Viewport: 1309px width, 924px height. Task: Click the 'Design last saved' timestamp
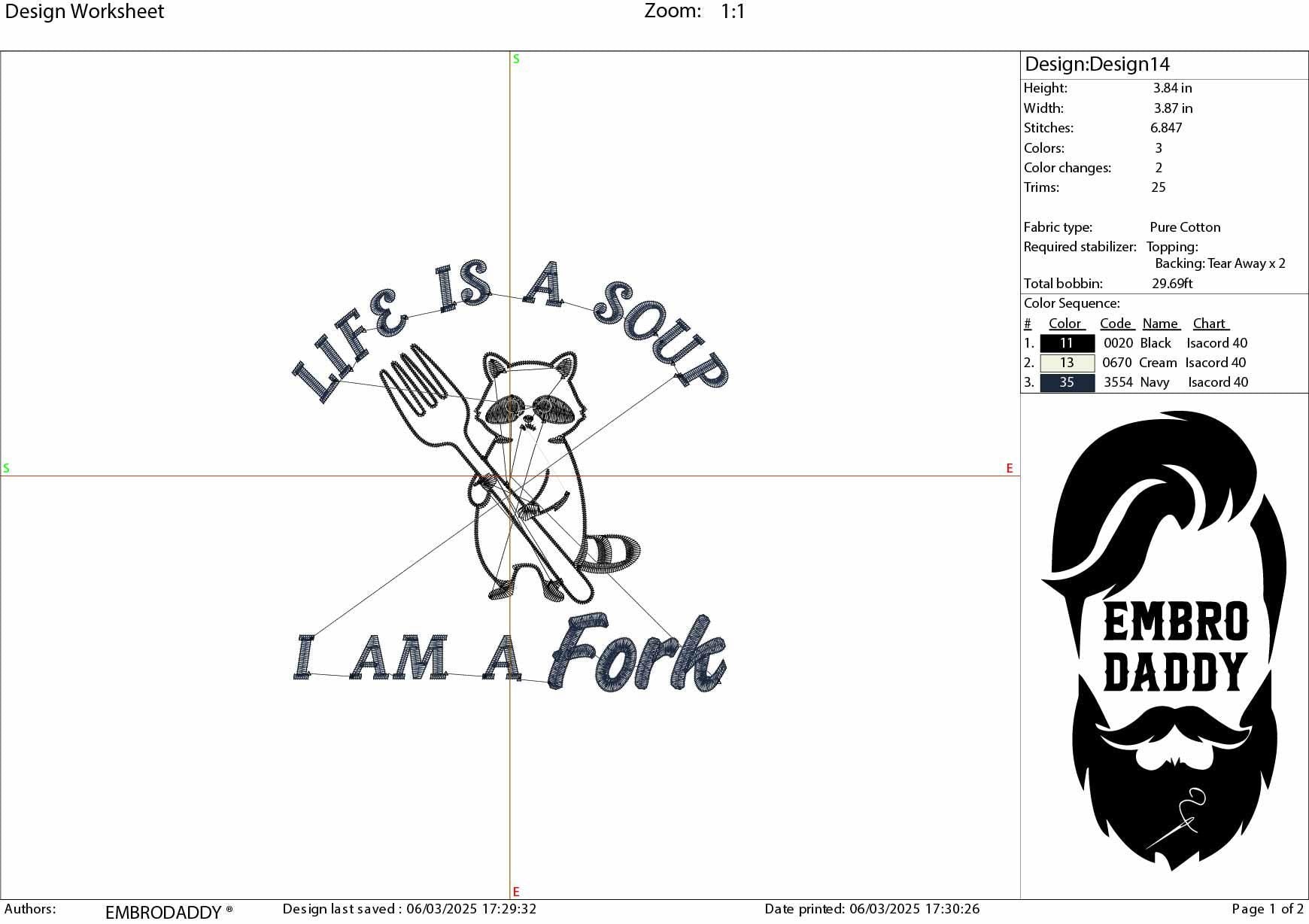coord(409,909)
